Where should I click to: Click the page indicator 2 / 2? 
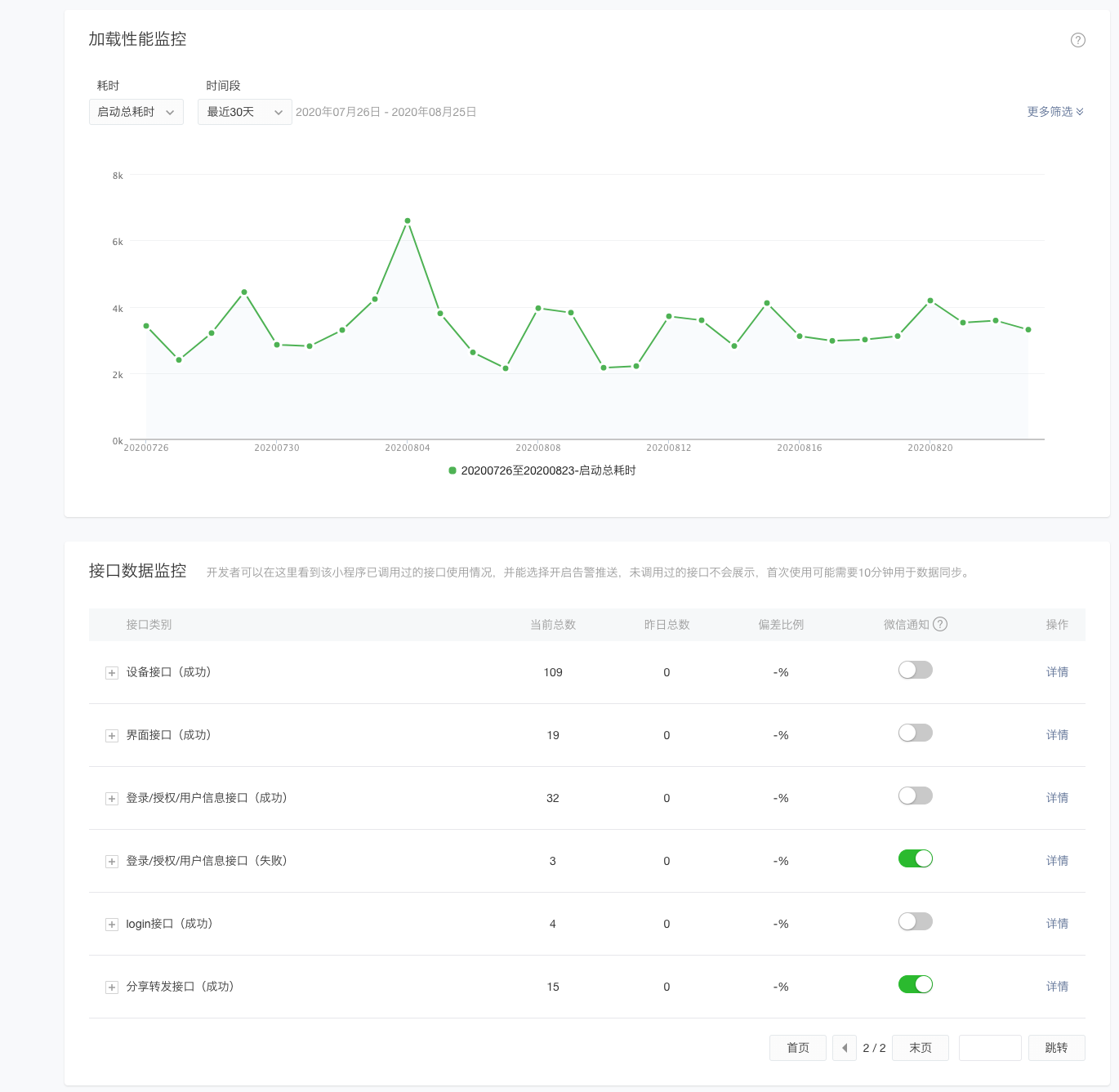tap(874, 1048)
